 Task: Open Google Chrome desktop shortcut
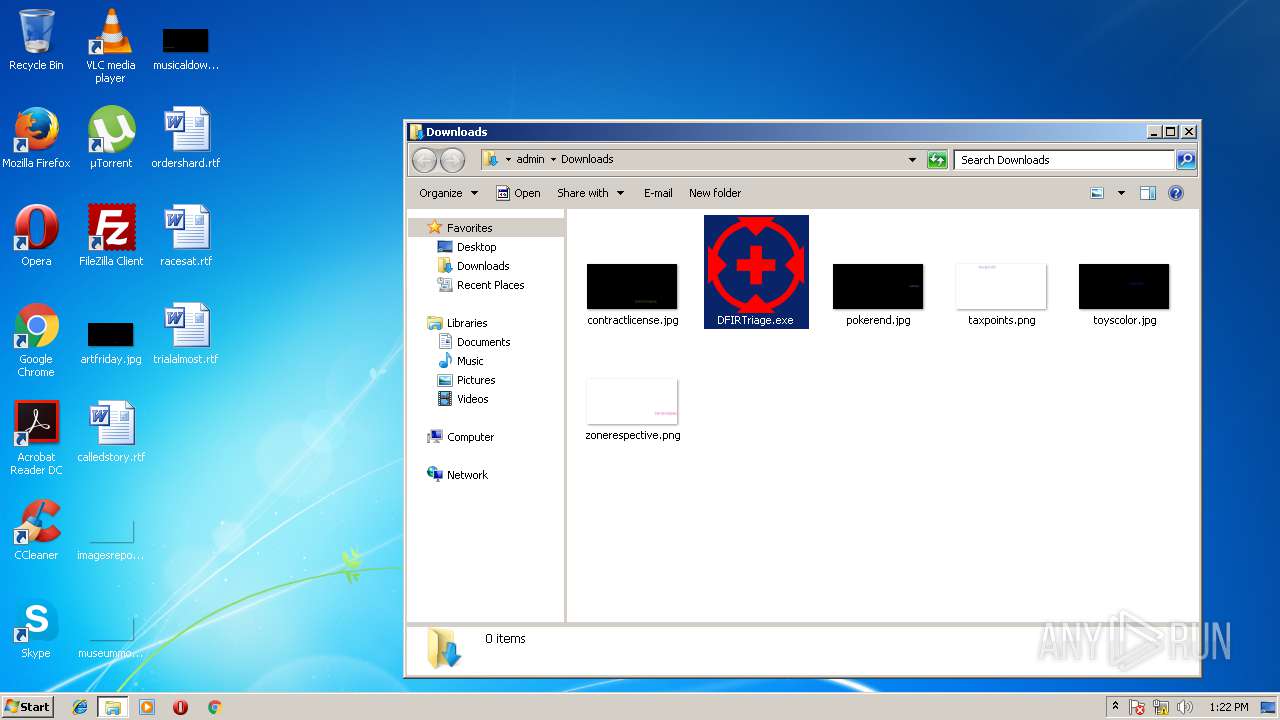[36, 340]
